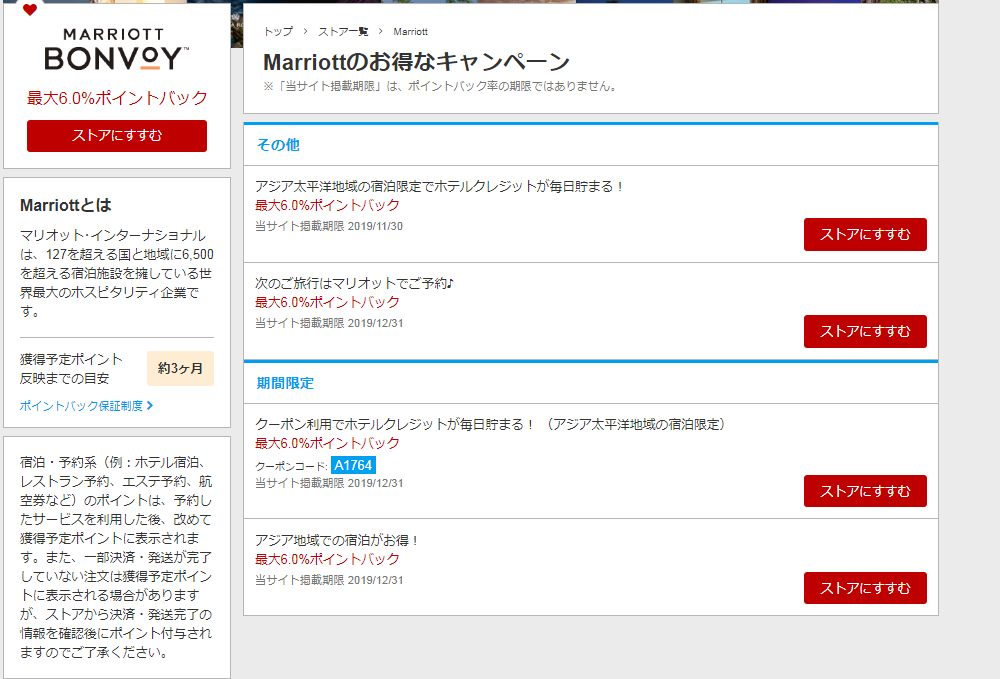Click the Marriott Bonvoy logo
The height and width of the screenshot is (679, 1000).
[116, 50]
